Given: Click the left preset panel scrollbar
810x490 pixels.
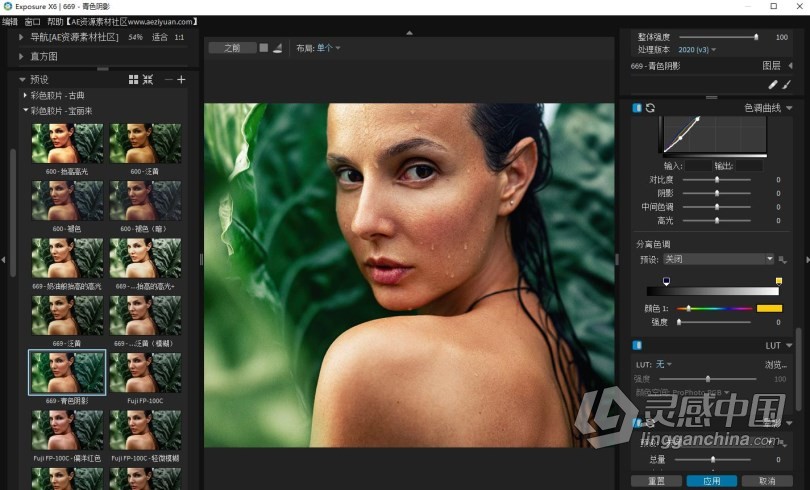Looking at the screenshot, I should point(13,212).
